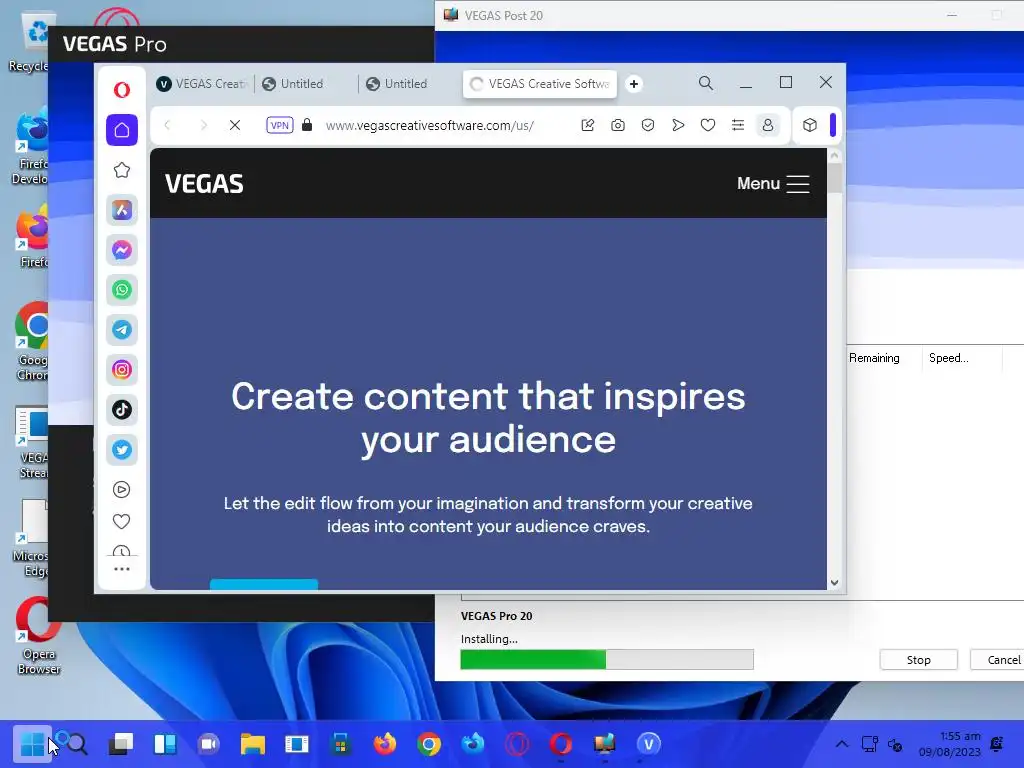Viewport: 1024px width, 768px height.
Task: Open Task View on taskbar
Action: tap(121, 744)
